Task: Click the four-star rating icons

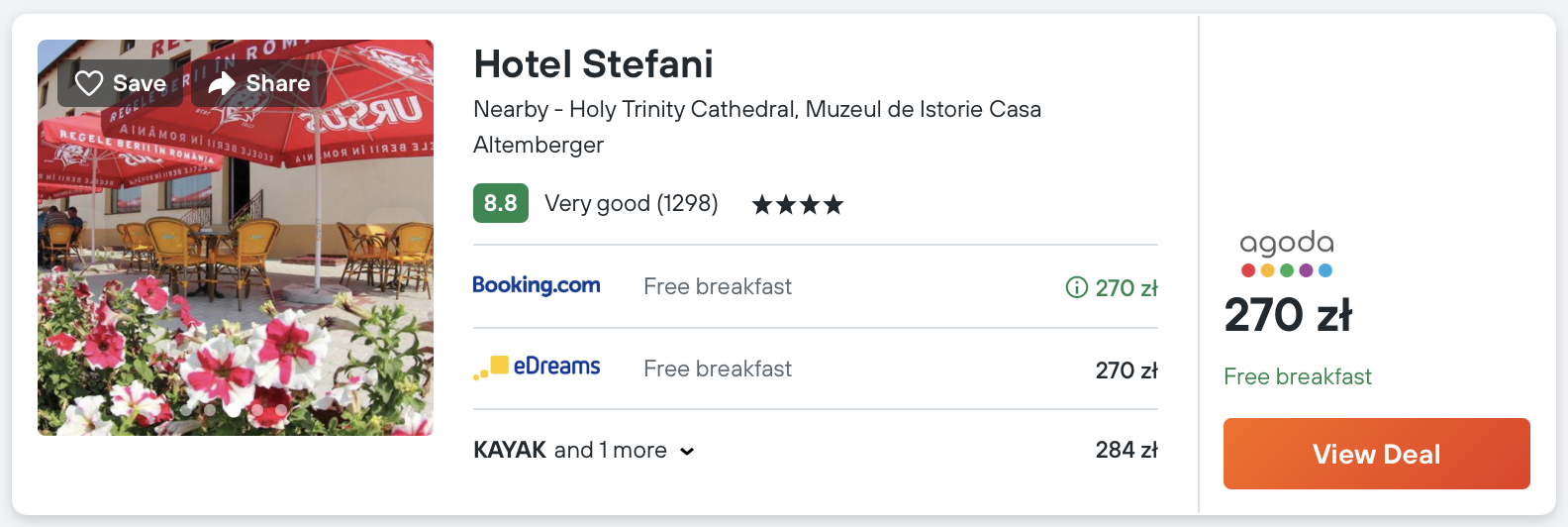Action: [797, 204]
